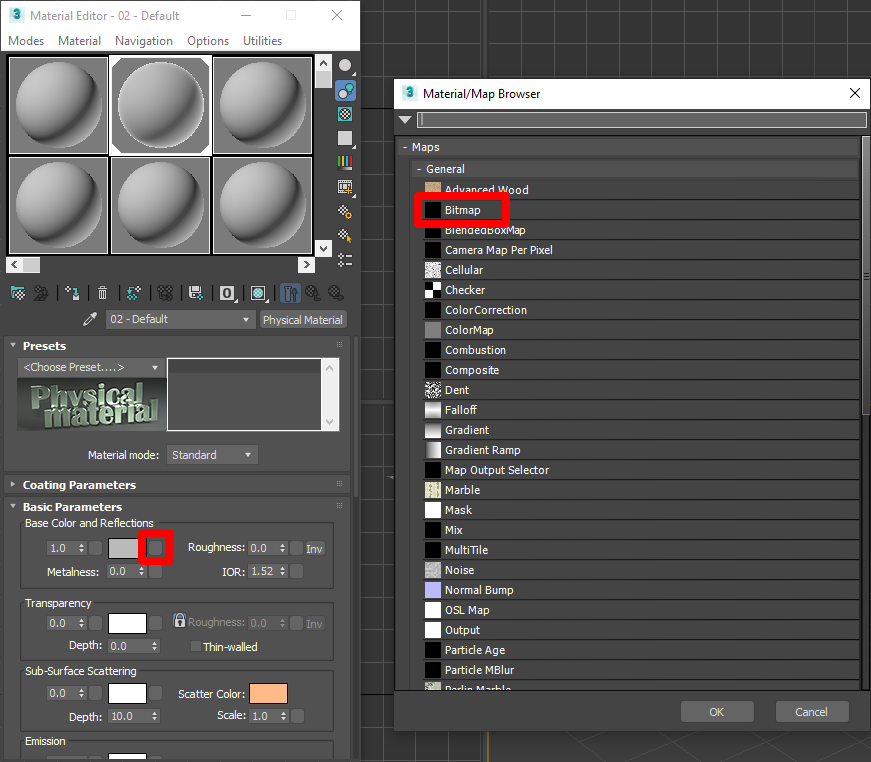Click white Transparency color swatch

127,623
